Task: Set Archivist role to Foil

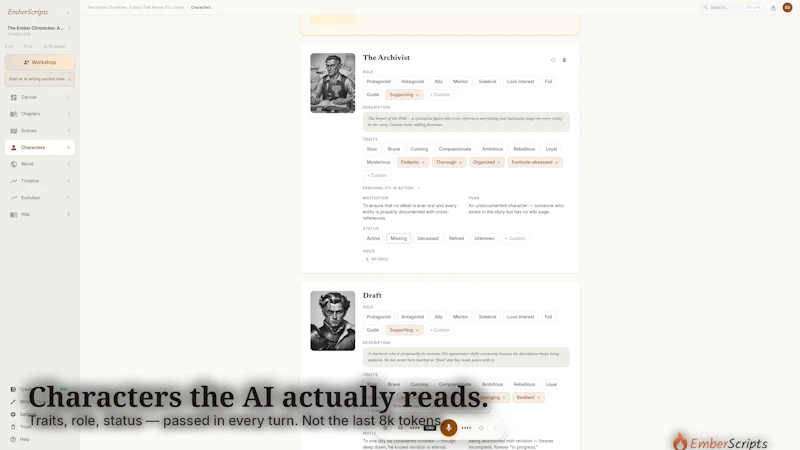Action: tap(548, 82)
